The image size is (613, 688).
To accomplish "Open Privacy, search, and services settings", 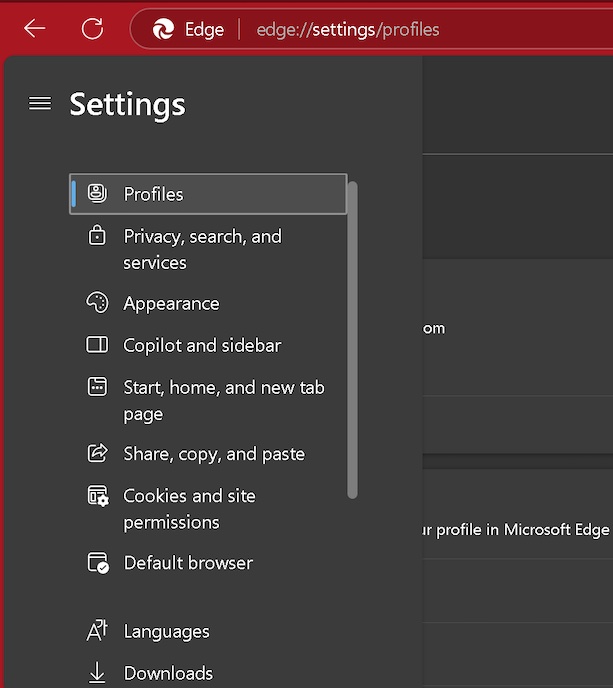I will pyautogui.click(x=202, y=249).
